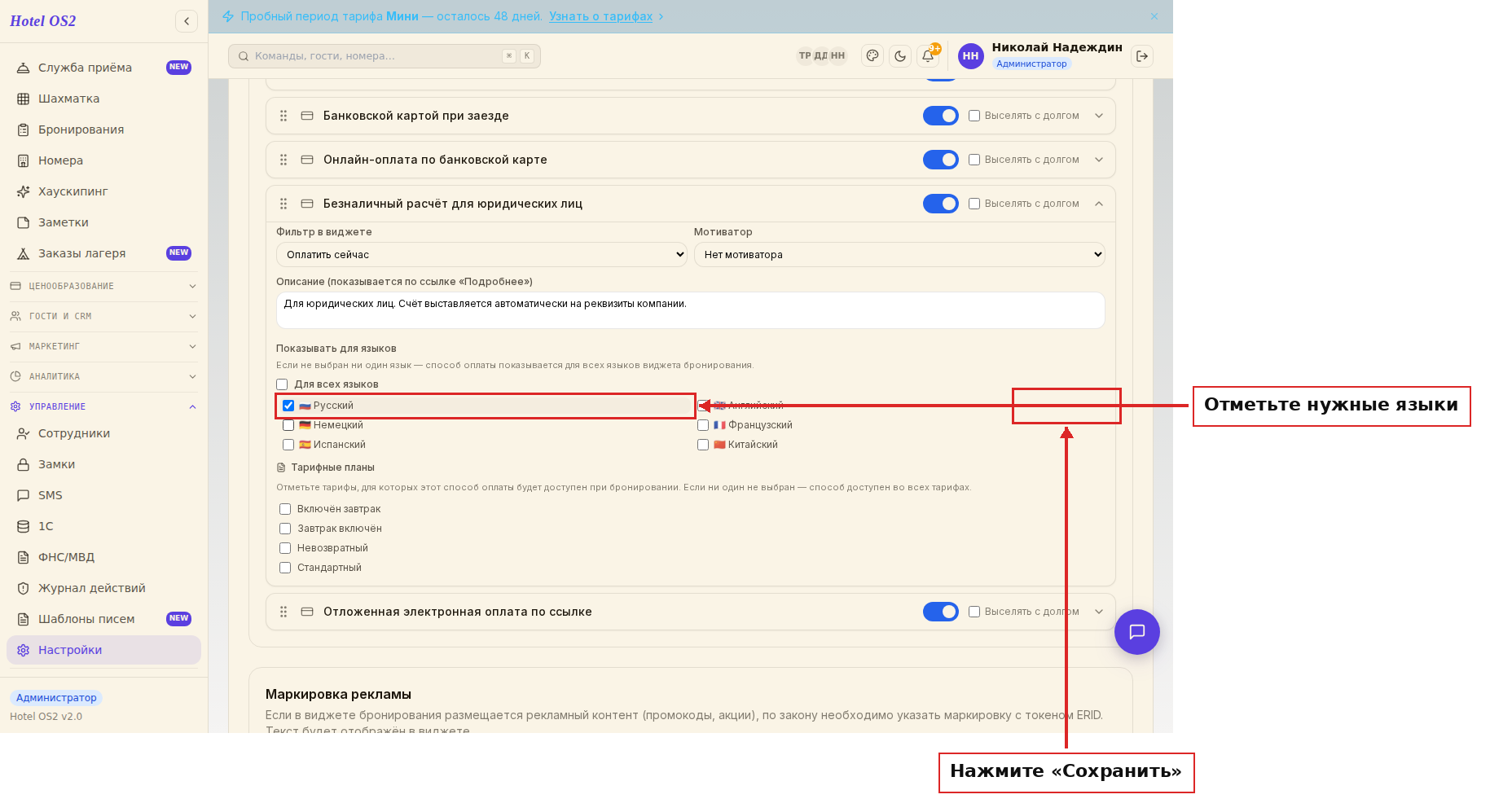Toggle switch for Отложенная электронная оплата по ссылке
The width and height of the screenshot is (1490, 812).
pyautogui.click(x=941, y=612)
